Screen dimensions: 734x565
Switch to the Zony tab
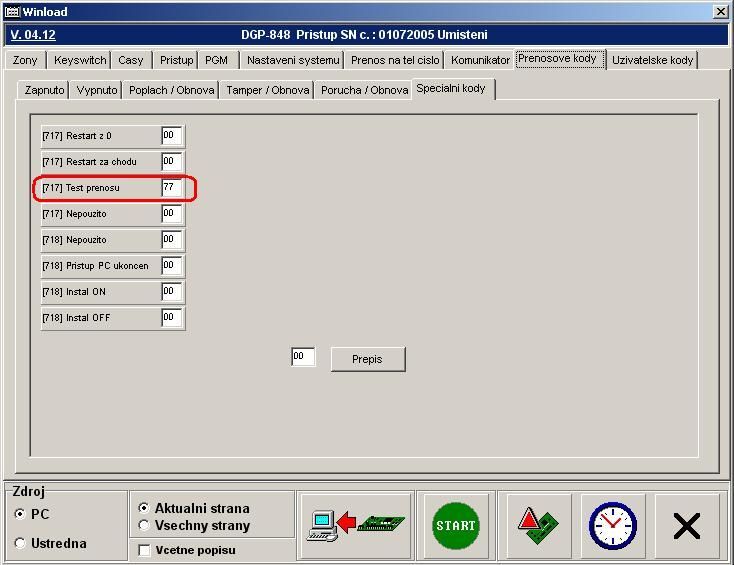tap(25, 60)
